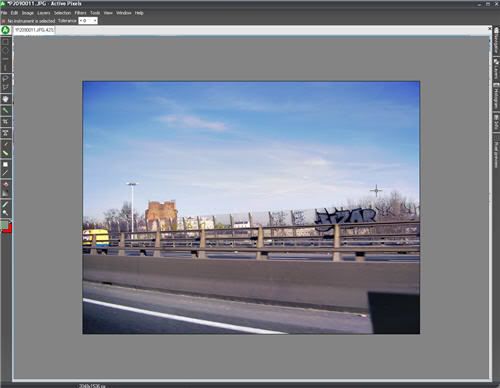This screenshot has width=500, height=388.
Task: Select the elliptical selection tool
Action: pyautogui.click(x=5, y=51)
